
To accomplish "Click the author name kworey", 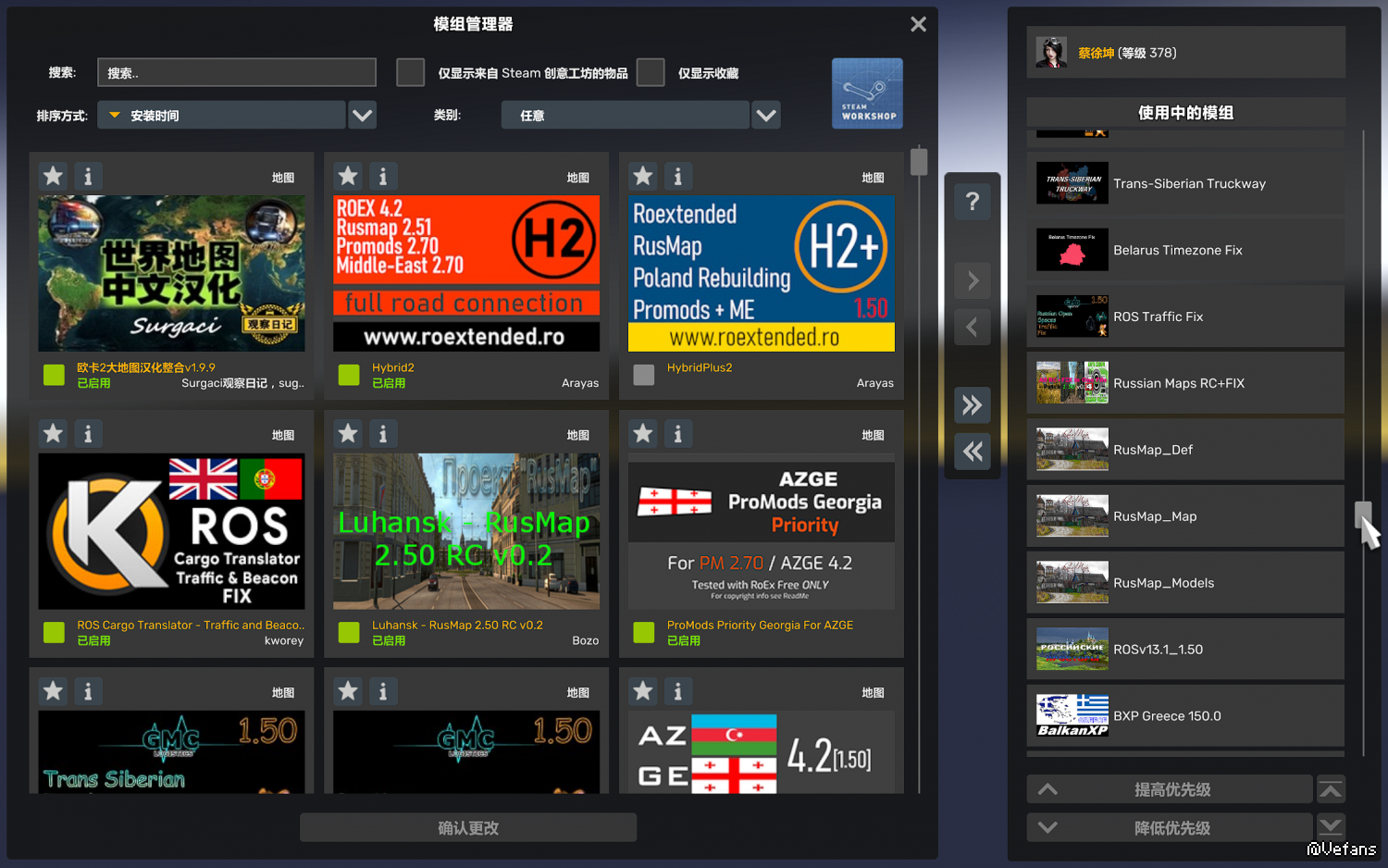I will click(x=284, y=640).
